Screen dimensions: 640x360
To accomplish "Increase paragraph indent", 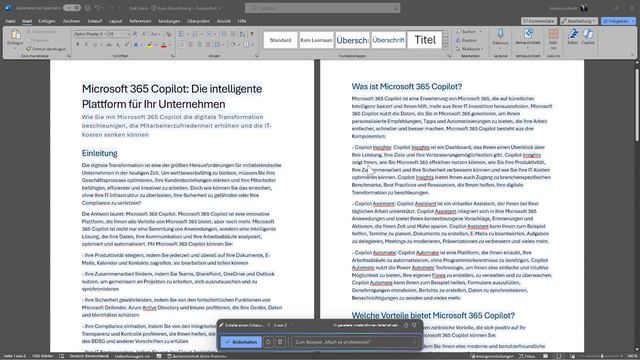I will coord(233,34).
